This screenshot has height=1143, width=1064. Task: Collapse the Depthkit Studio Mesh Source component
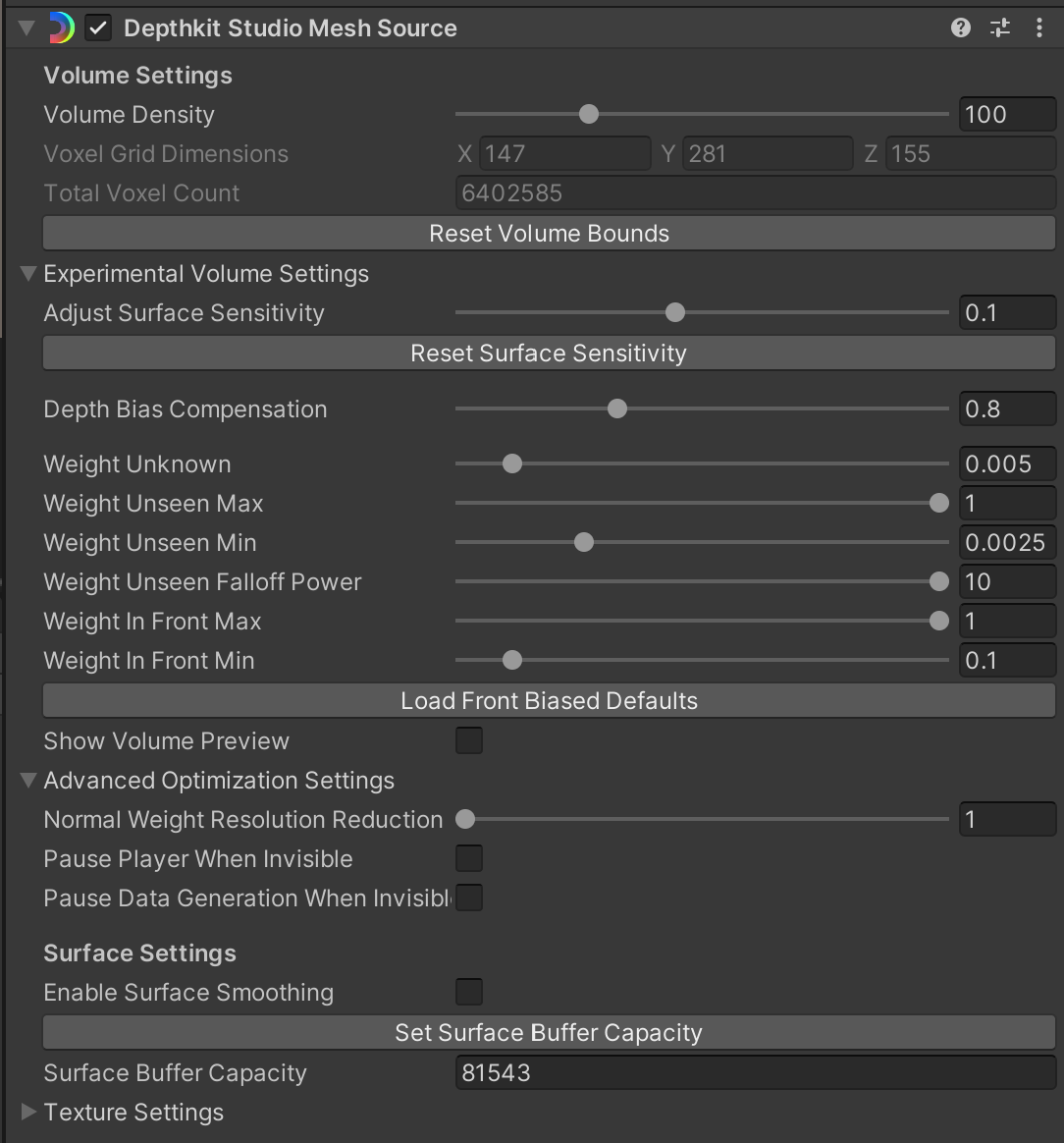[x=27, y=28]
